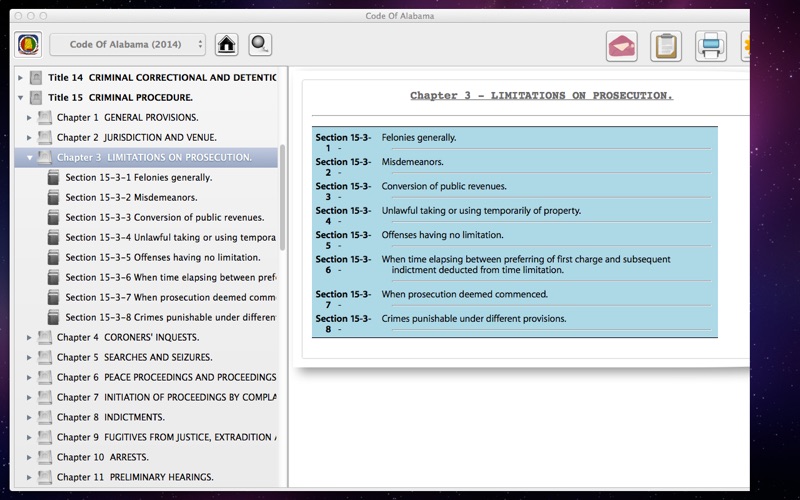
Task: Open Unlawful taking or using temporarily link
Action: 481,211
